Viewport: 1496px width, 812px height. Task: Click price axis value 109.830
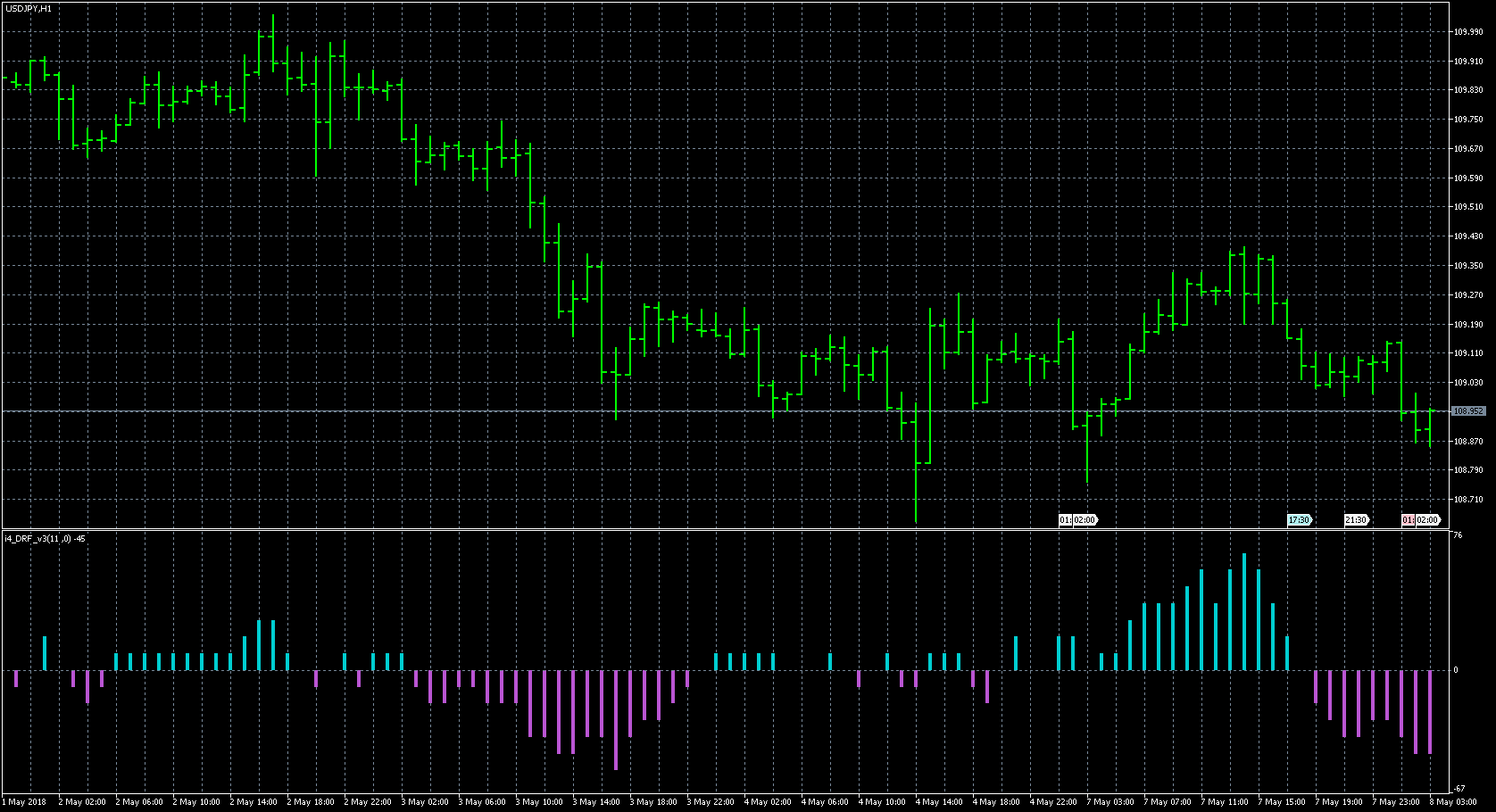point(1468,90)
